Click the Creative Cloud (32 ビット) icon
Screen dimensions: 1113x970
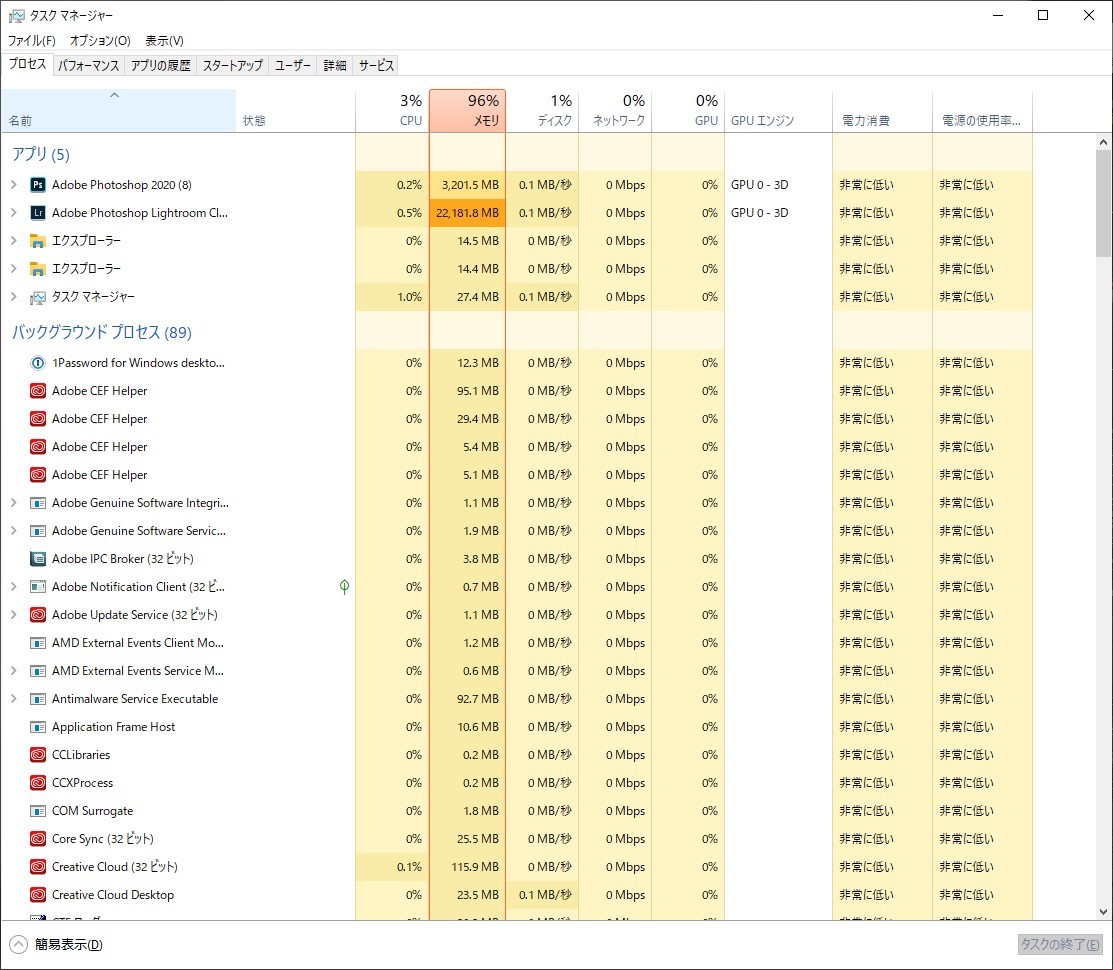point(38,867)
